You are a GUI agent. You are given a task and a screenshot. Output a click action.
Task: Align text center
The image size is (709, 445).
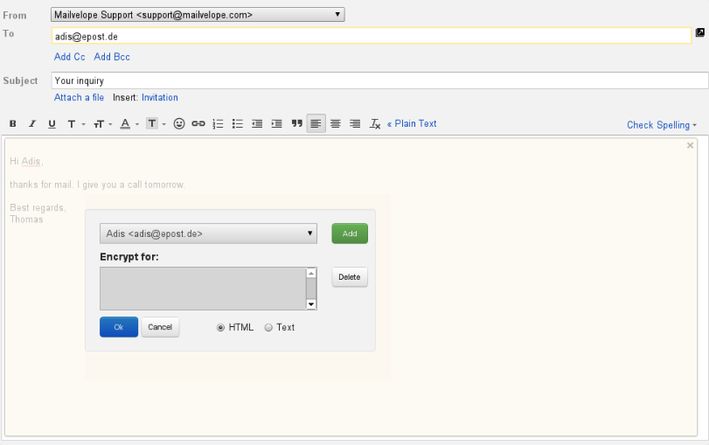(336, 123)
